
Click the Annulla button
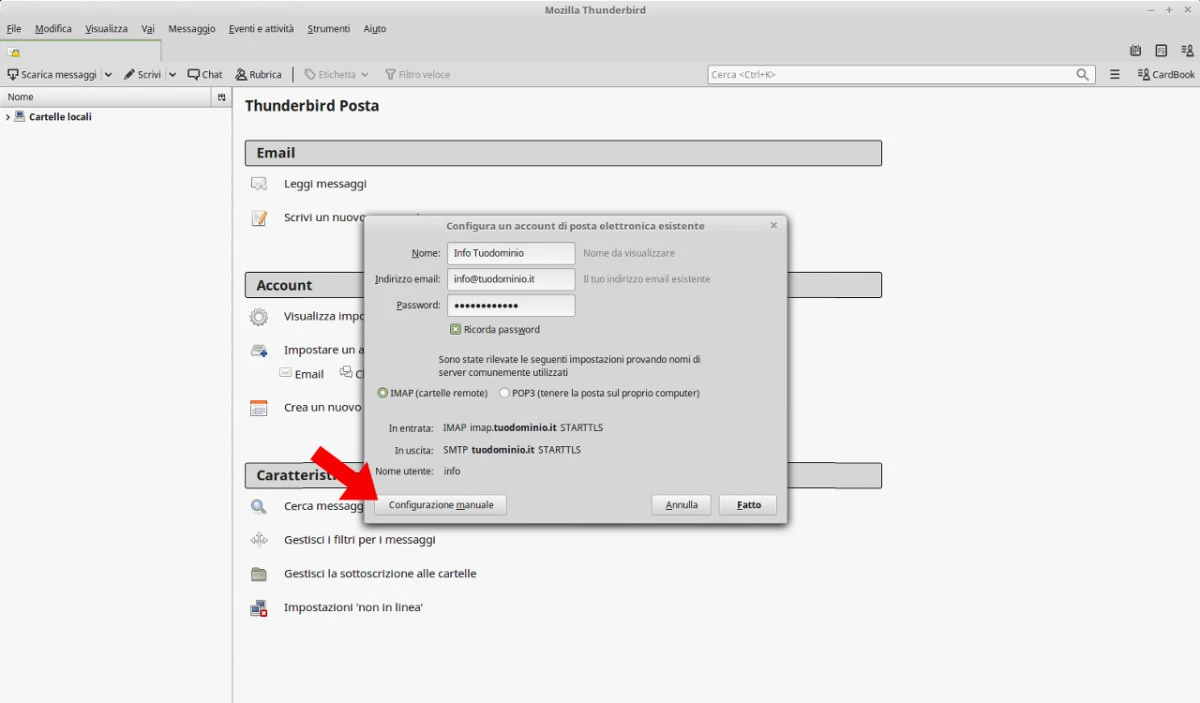[x=681, y=505]
